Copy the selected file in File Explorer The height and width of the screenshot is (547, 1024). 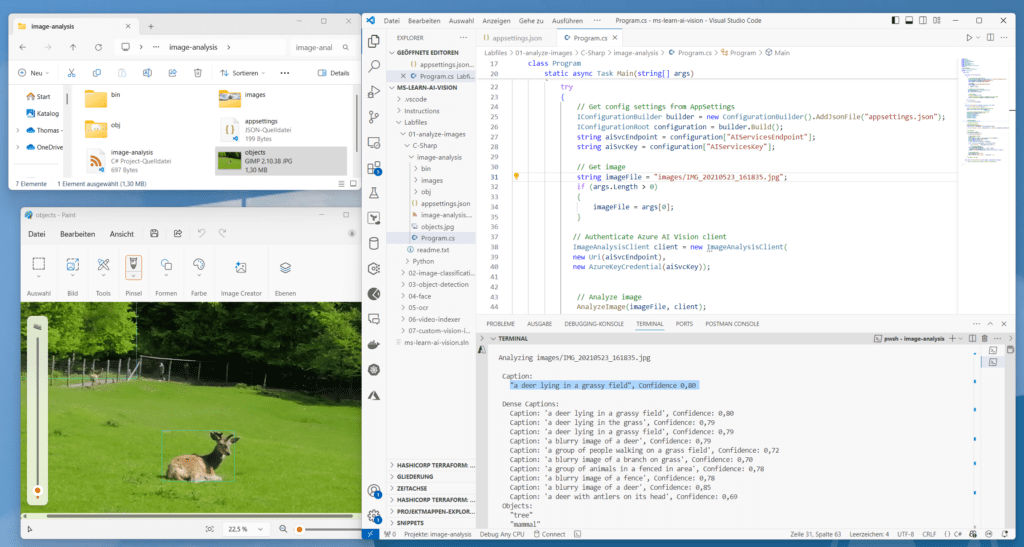coord(97,73)
